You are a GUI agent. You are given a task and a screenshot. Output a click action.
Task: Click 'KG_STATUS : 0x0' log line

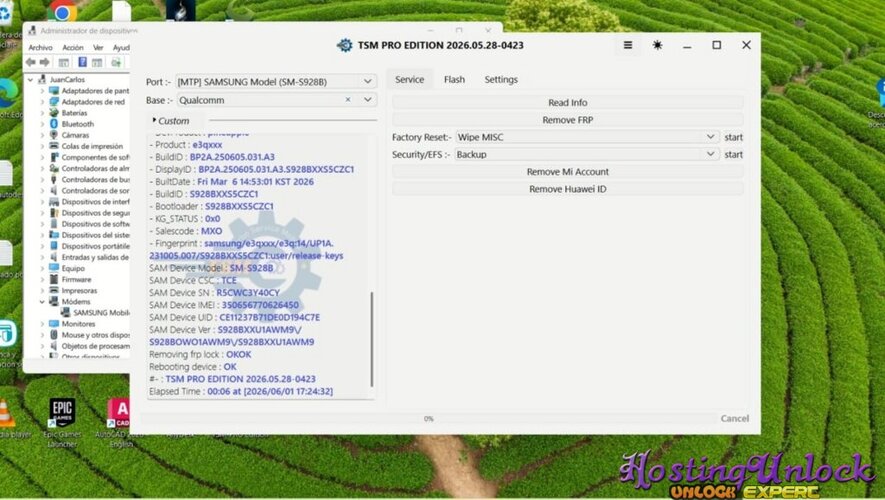click(185, 218)
